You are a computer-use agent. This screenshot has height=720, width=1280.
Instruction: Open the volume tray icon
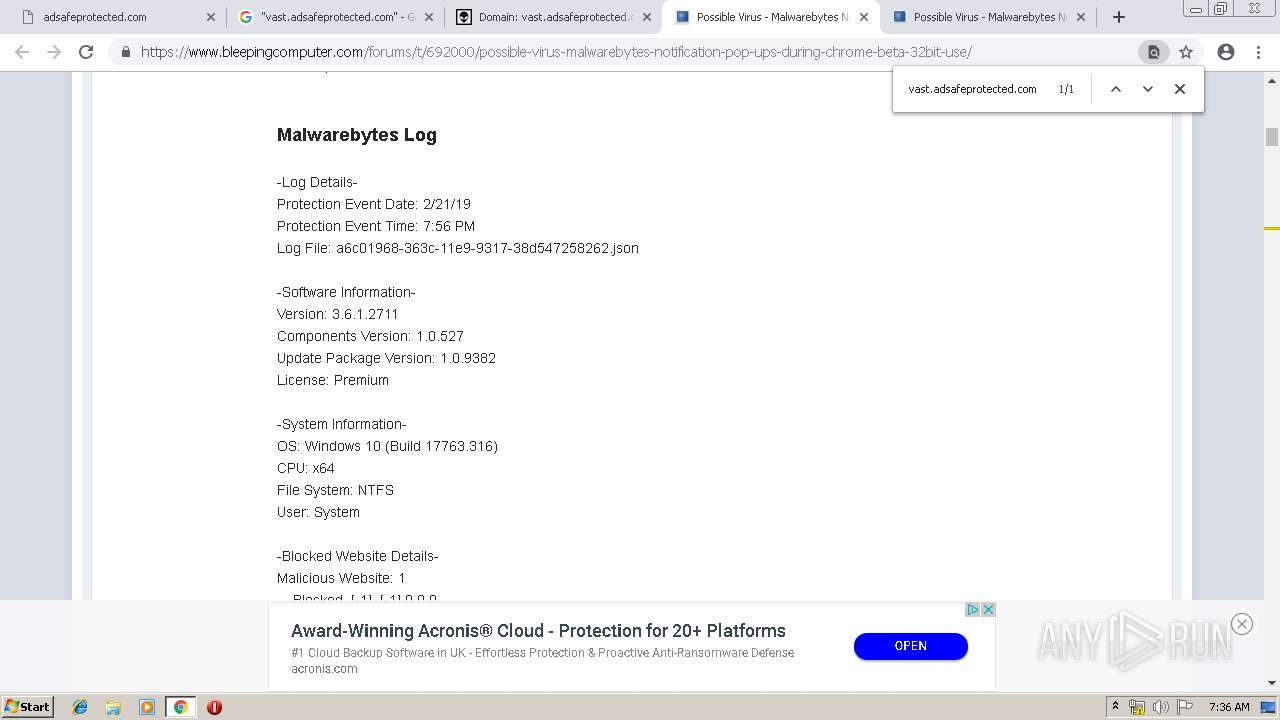(1160, 707)
